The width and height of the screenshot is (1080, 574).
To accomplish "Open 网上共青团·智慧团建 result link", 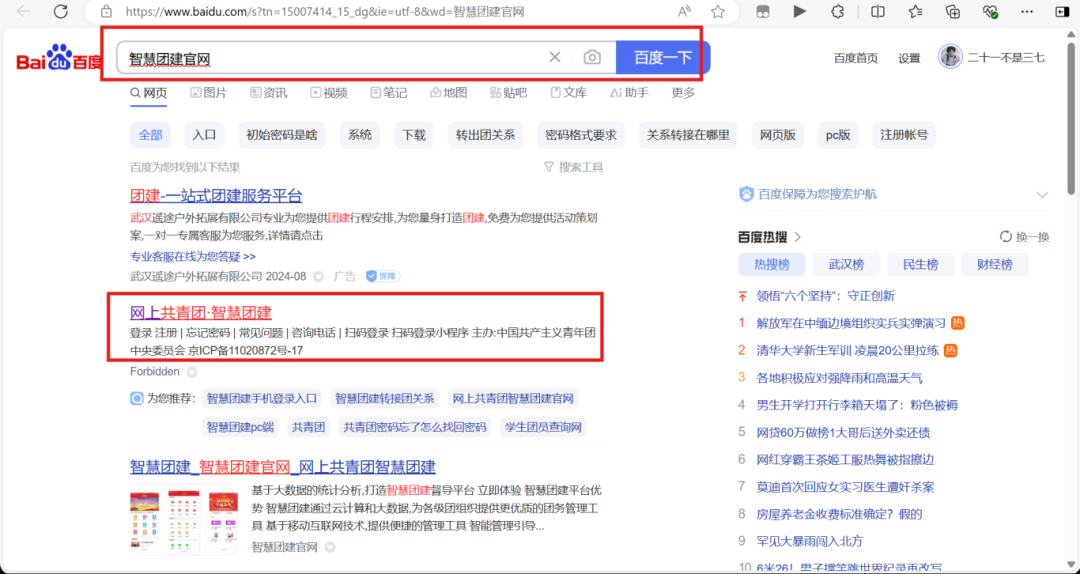I will 200,313.
